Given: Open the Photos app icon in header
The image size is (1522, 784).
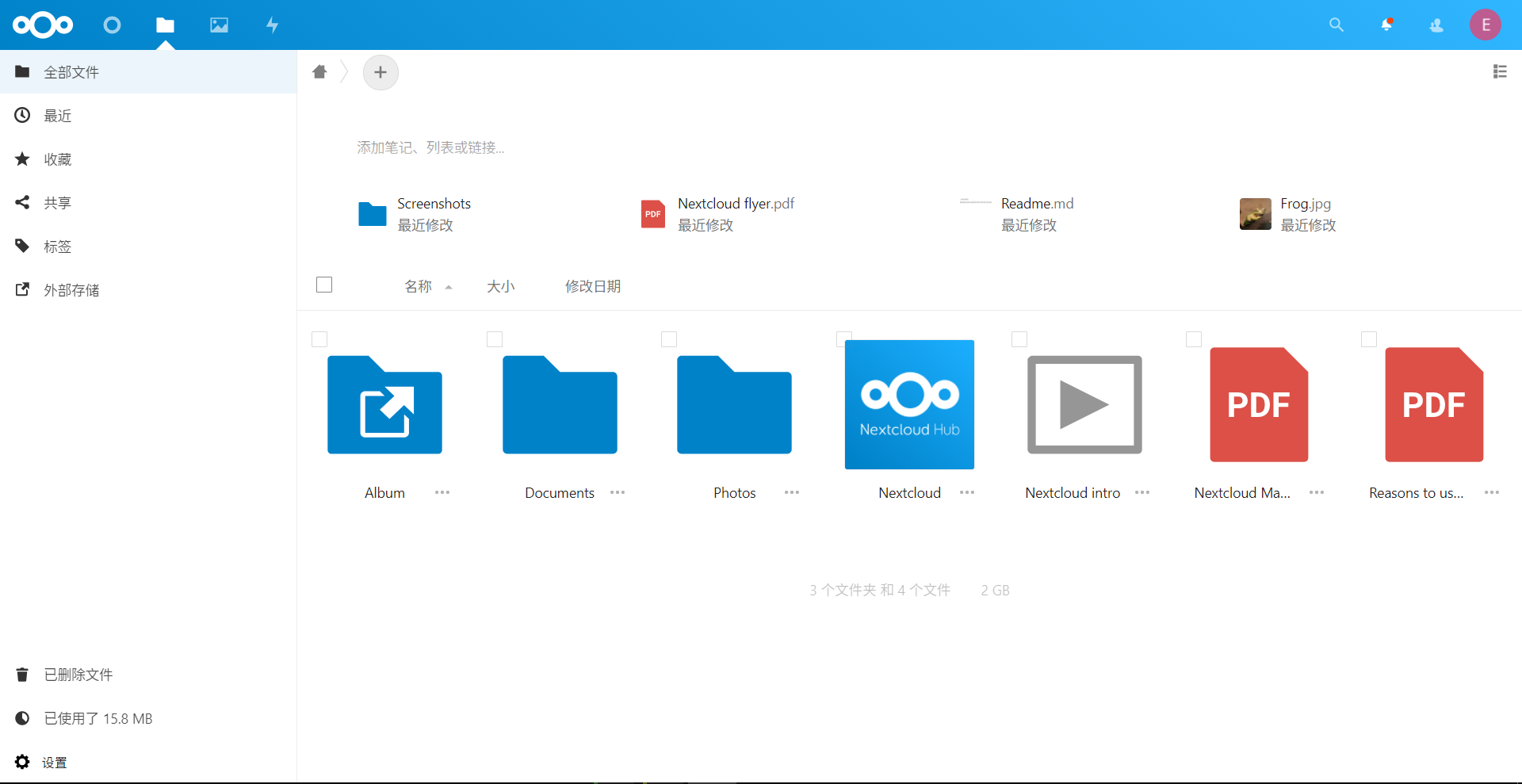Looking at the screenshot, I should [219, 25].
